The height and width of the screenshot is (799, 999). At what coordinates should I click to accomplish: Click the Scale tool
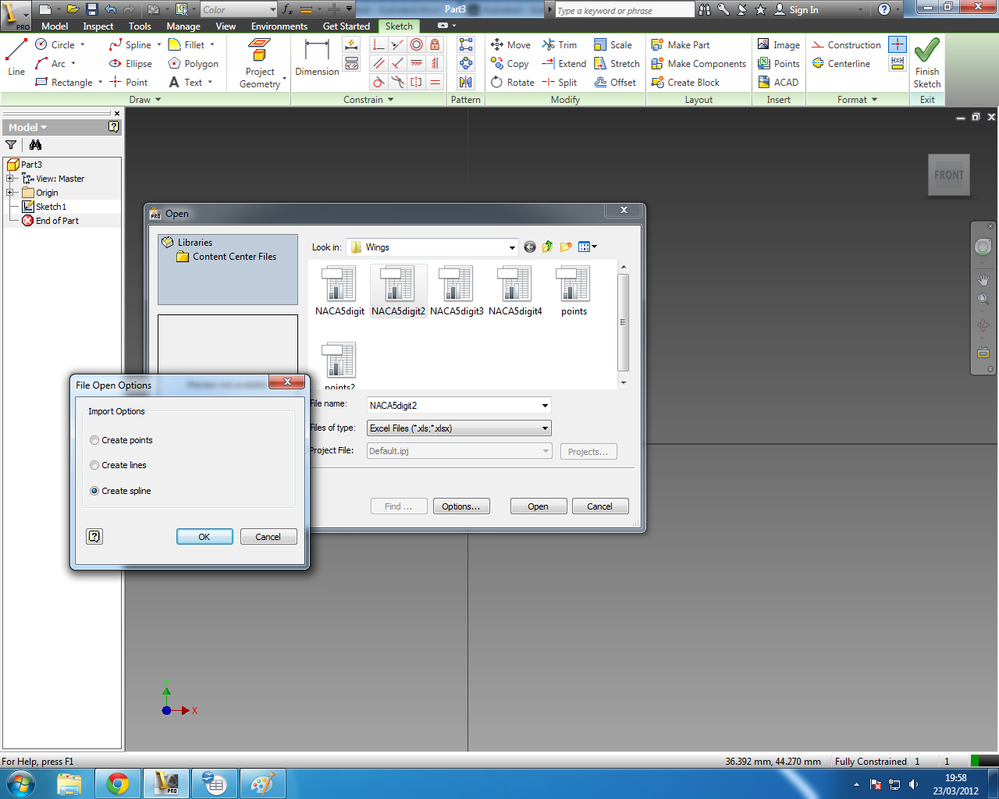pos(613,45)
